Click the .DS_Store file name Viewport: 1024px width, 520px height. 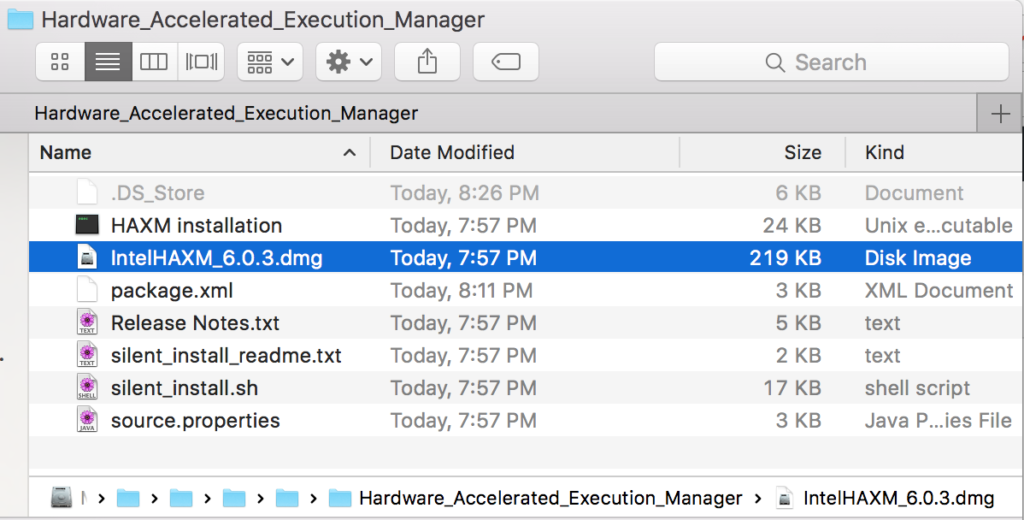[157, 193]
